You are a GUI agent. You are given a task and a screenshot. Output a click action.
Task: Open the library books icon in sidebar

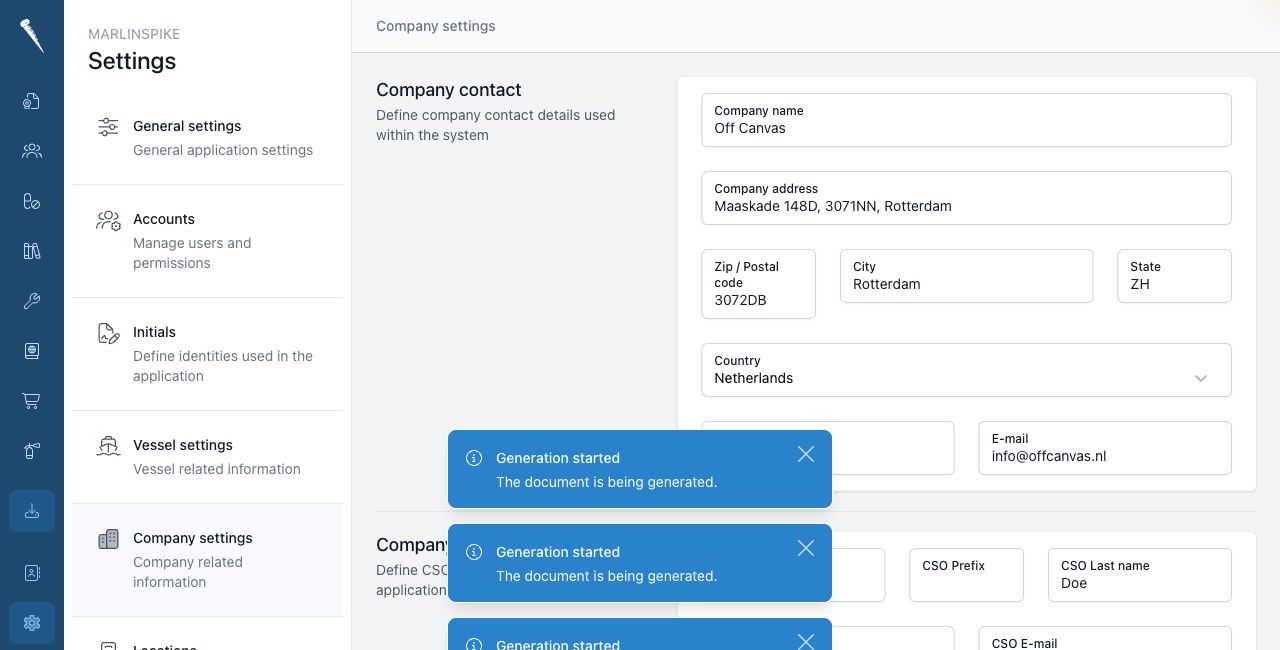32,251
